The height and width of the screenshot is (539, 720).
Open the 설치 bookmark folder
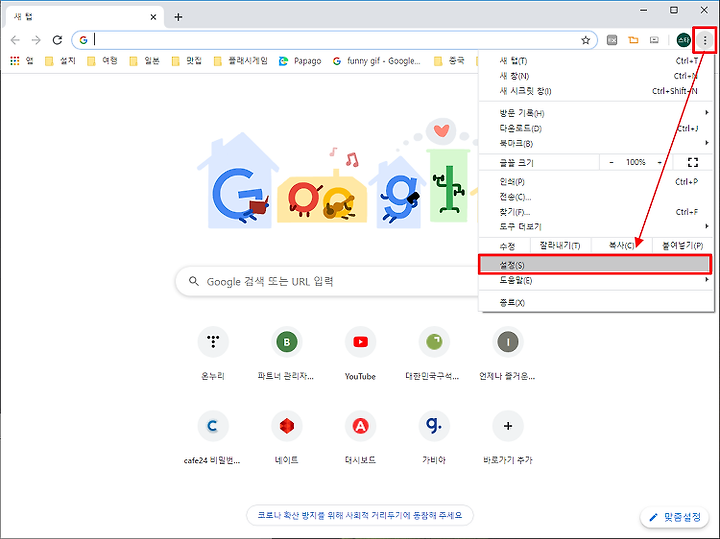point(60,61)
